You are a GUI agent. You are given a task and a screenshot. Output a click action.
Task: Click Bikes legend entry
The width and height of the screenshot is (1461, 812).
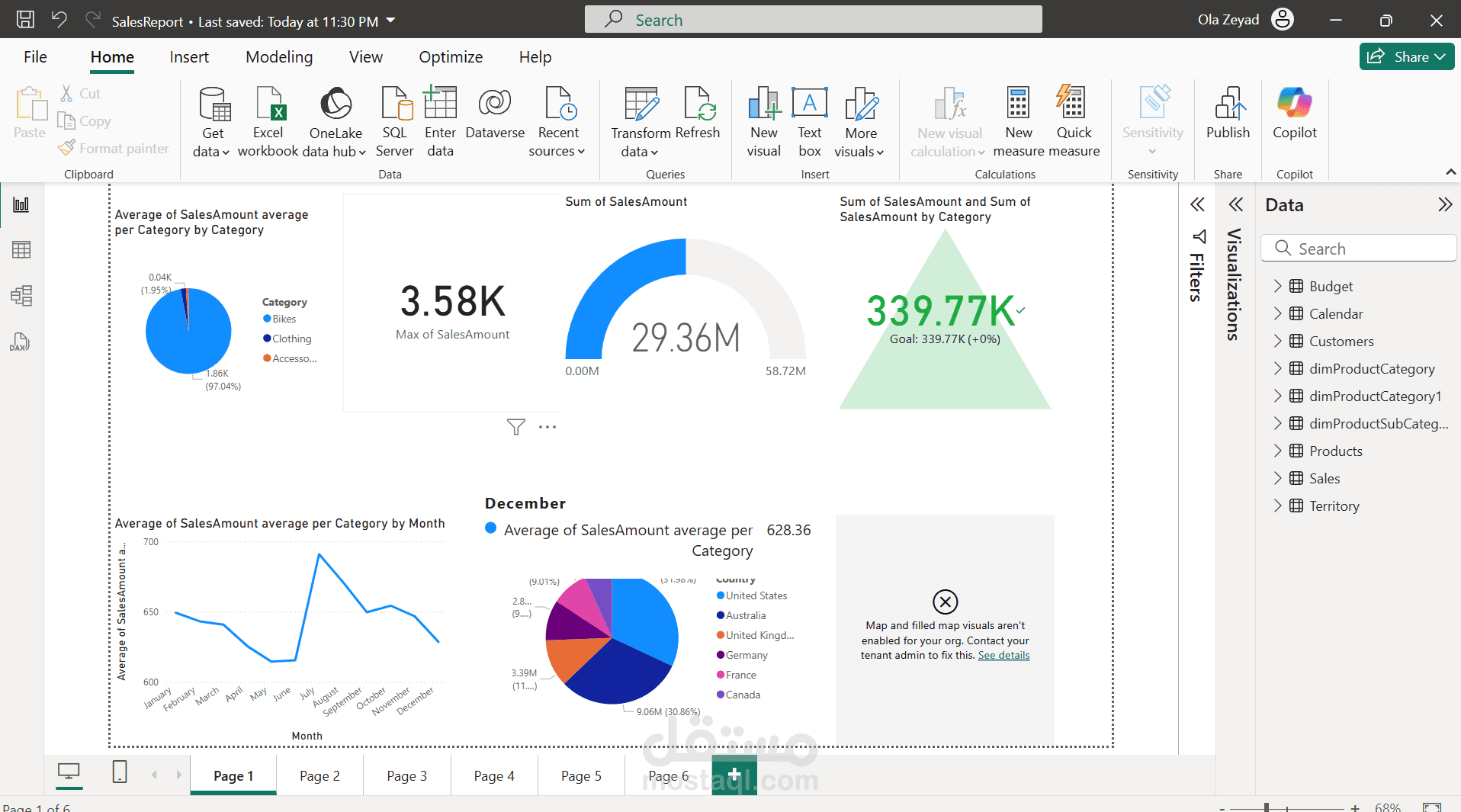(279, 319)
